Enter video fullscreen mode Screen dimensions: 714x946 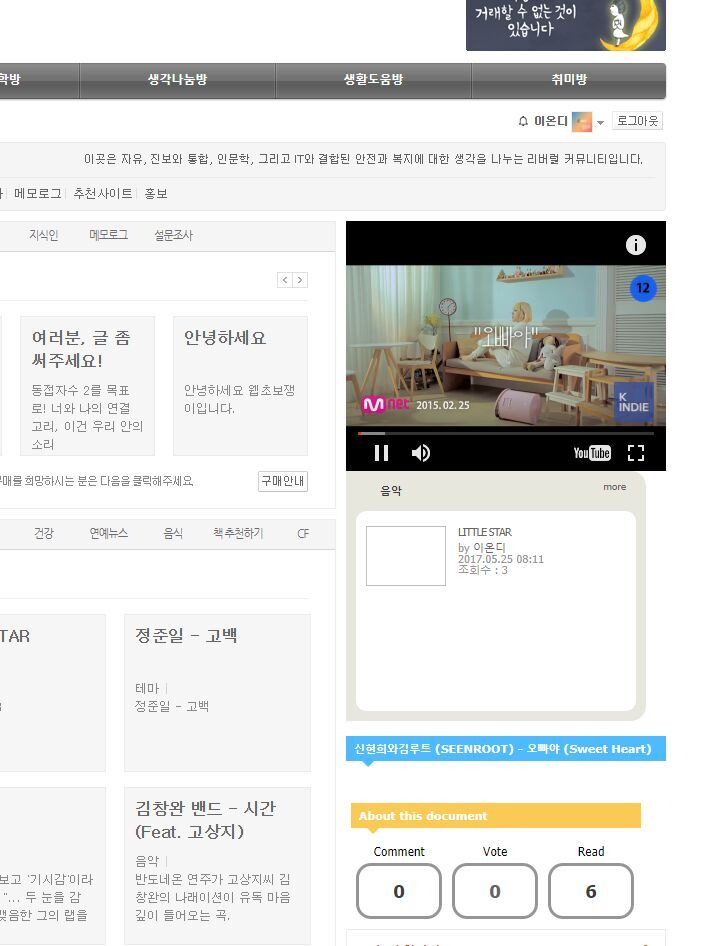(x=636, y=452)
